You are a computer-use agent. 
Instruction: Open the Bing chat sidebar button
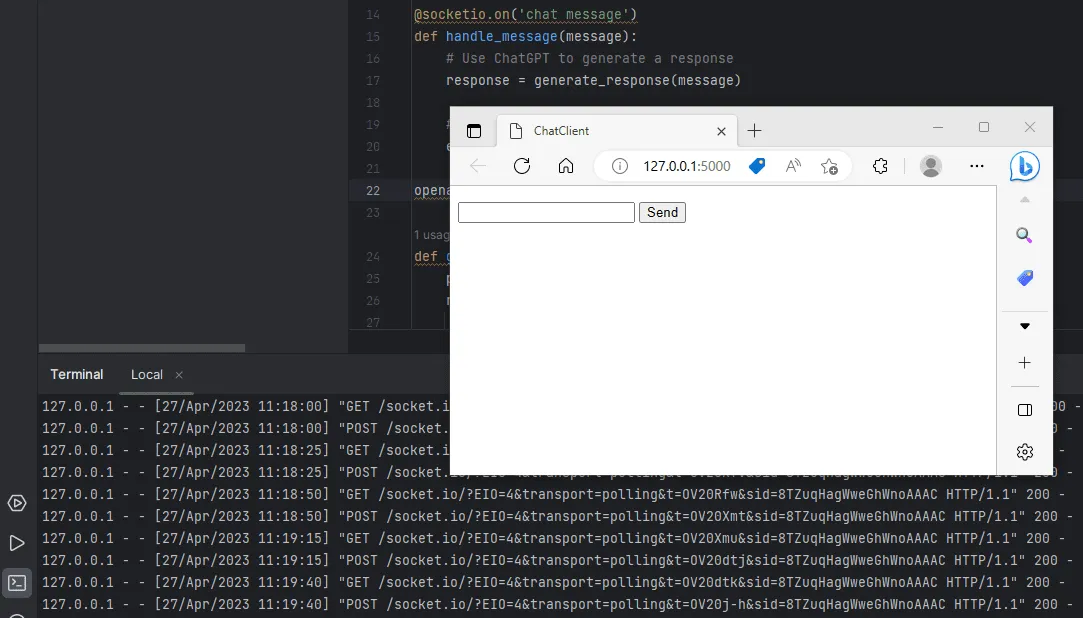click(x=1024, y=166)
